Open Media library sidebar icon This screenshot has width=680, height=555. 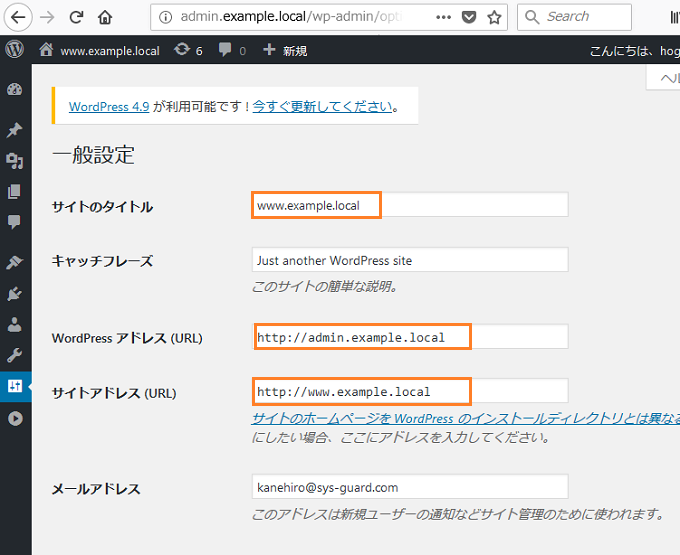(15, 161)
